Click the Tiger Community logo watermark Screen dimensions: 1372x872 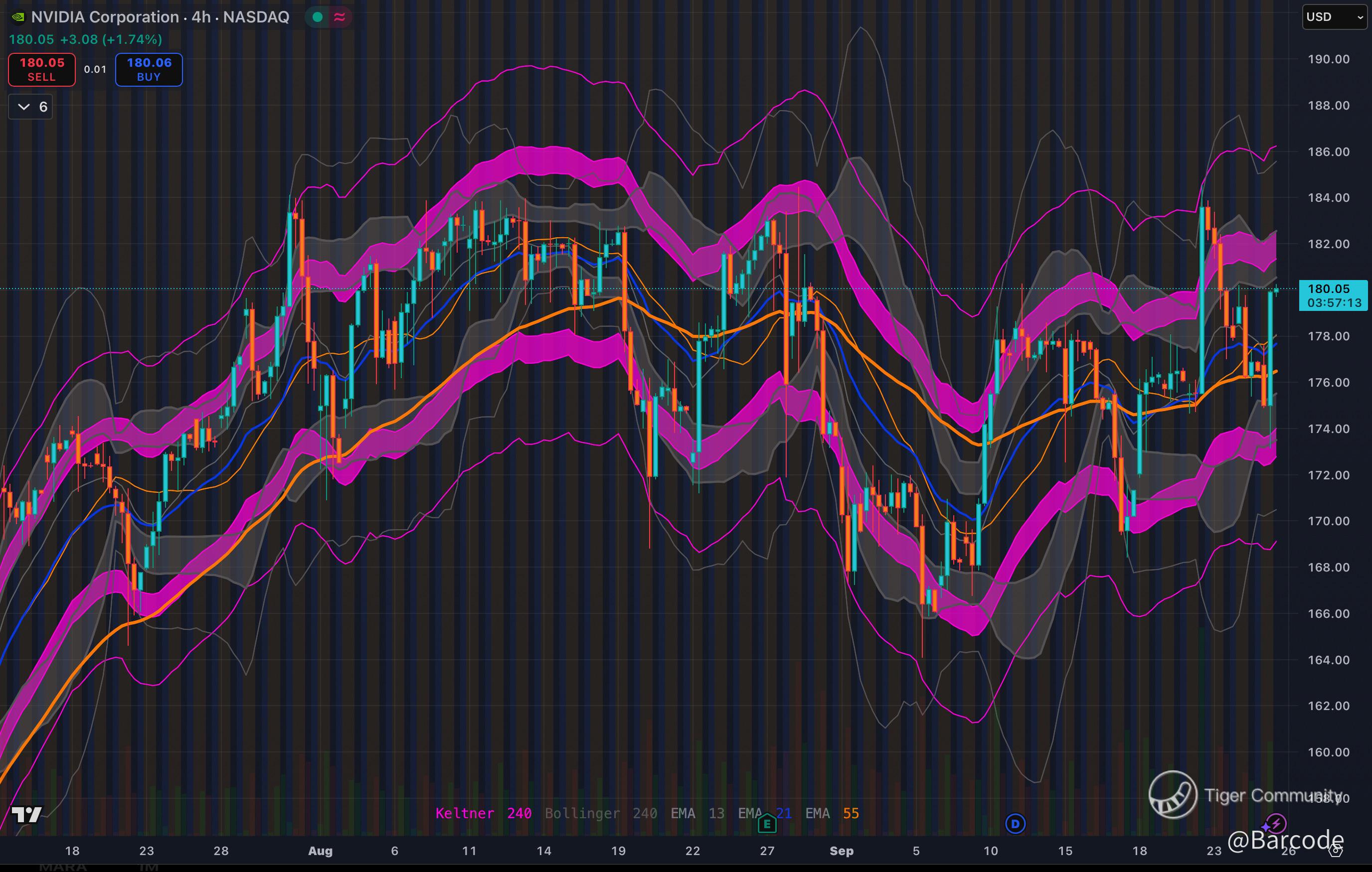click(1173, 794)
